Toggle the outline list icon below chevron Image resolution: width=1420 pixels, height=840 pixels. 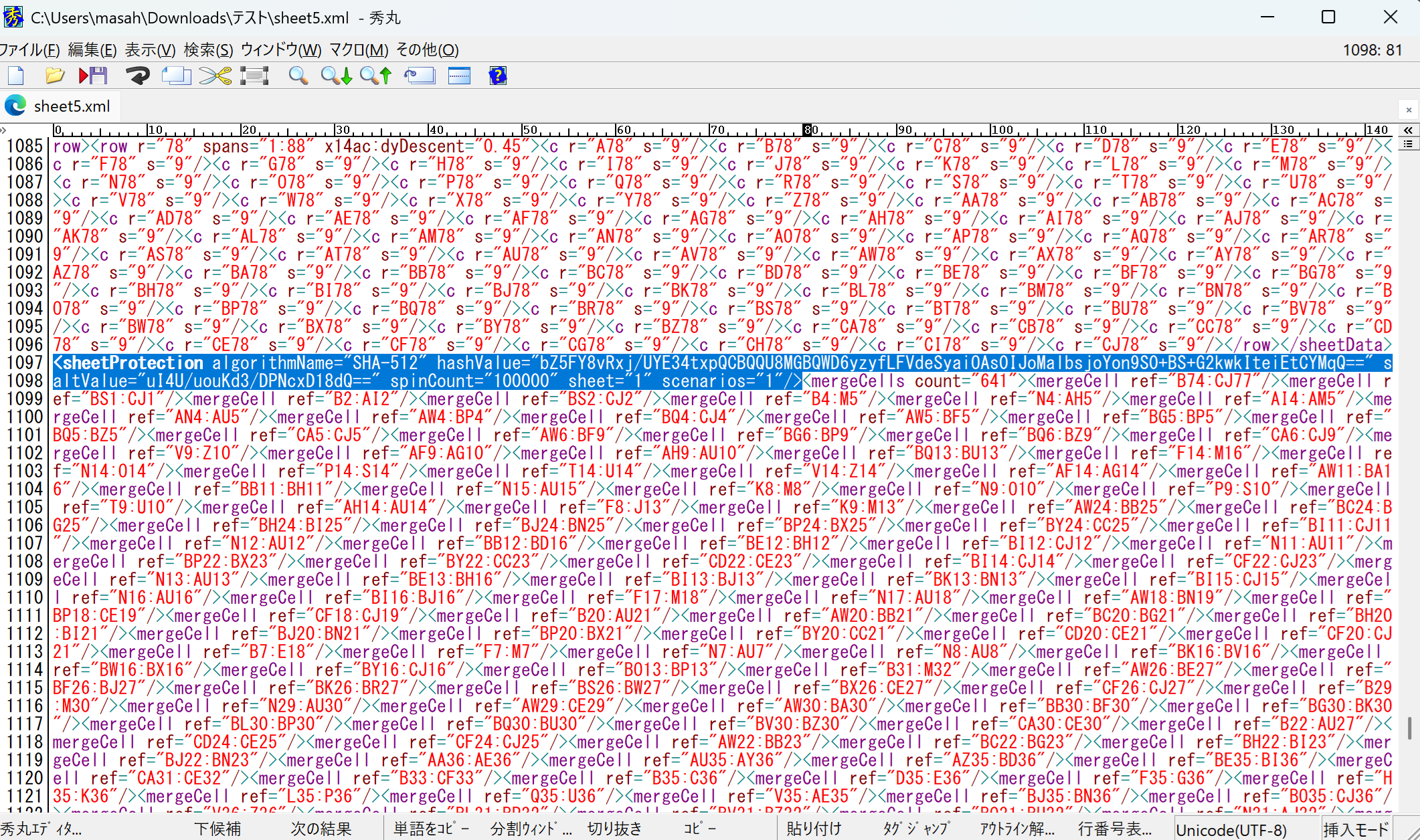[1408, 144]
